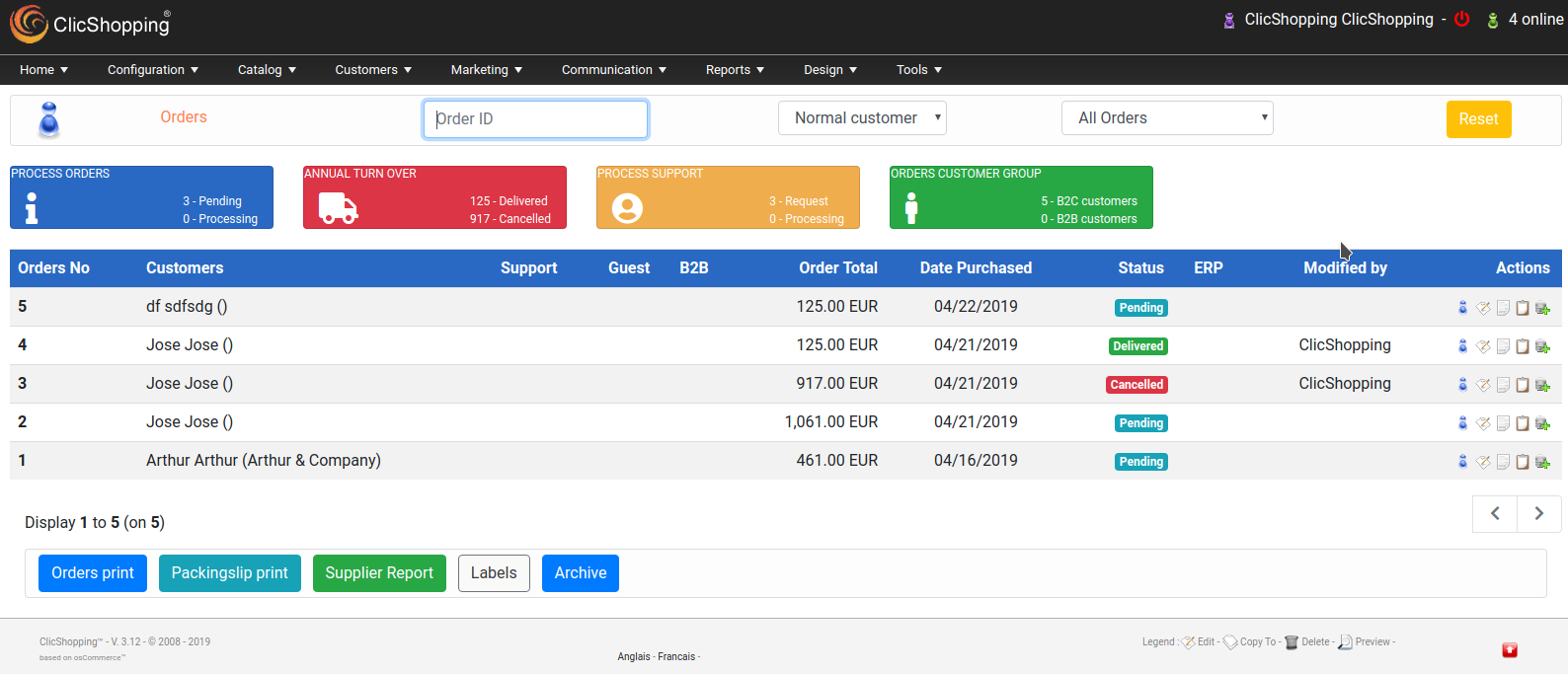Click customer name df sdfsdg ()
1568x674 pixels.
187,306
